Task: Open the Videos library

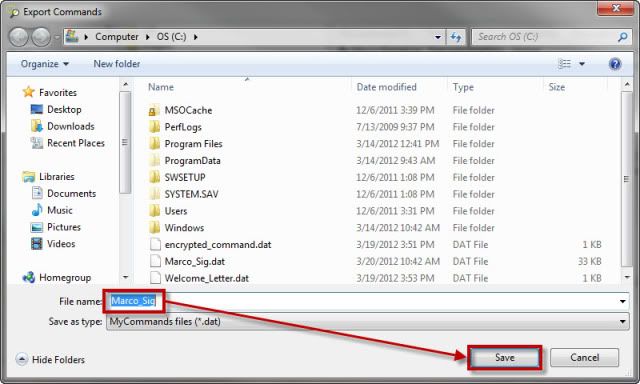Action: point(61,244)
